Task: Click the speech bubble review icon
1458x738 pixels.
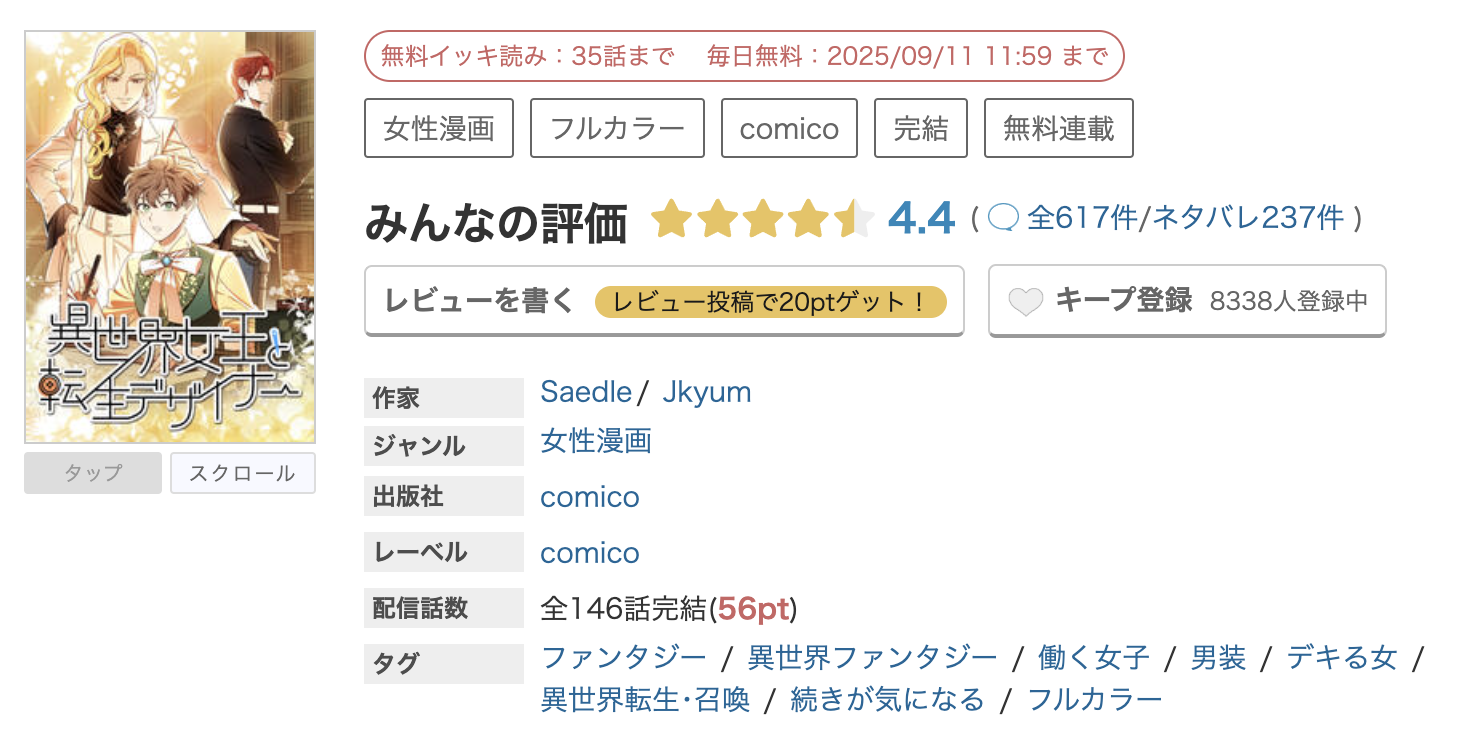Action: 1003,218
